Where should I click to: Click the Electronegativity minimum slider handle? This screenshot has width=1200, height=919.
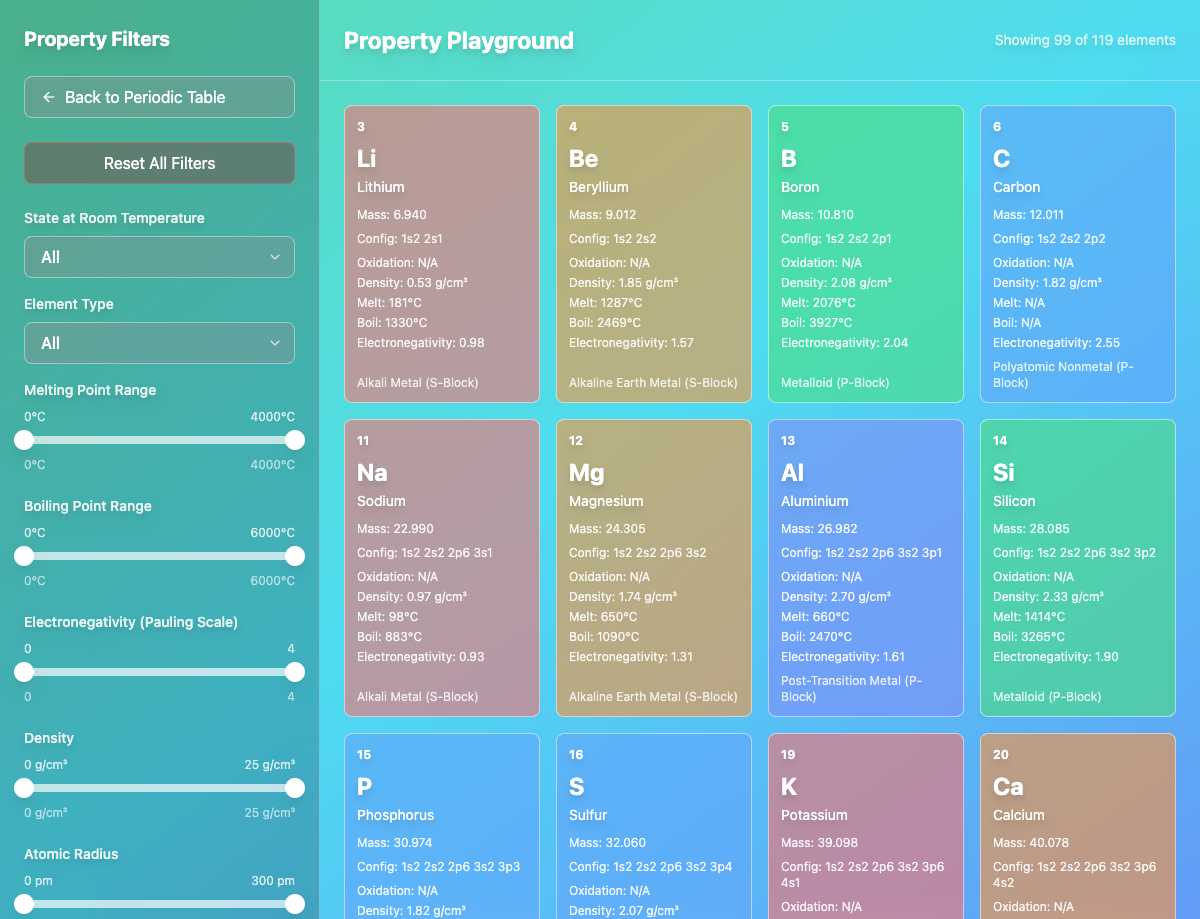[x=24, y=672]
